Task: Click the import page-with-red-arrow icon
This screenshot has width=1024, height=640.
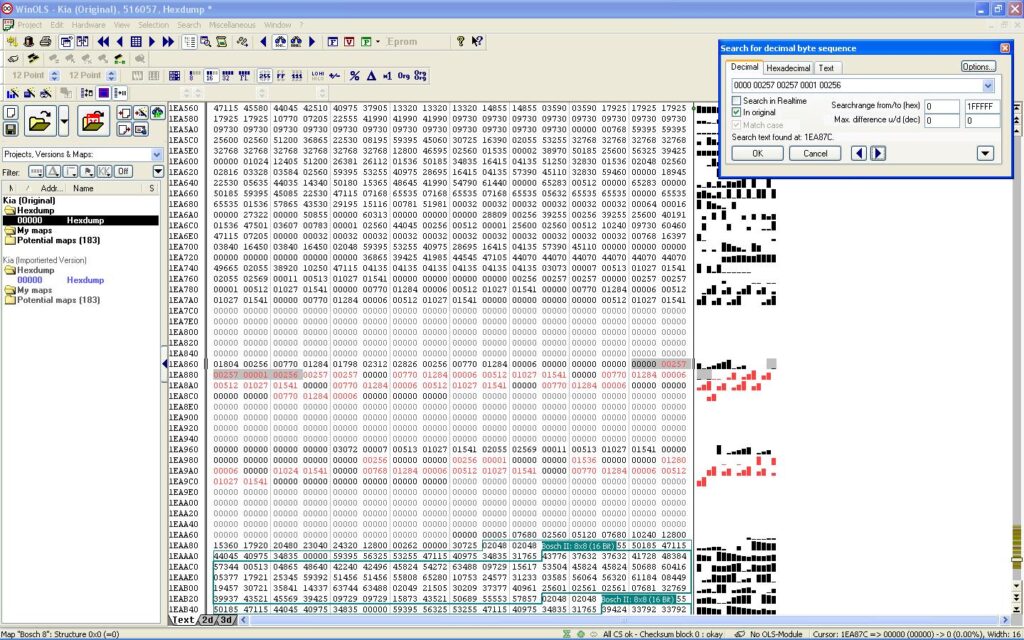Action: 124,112
